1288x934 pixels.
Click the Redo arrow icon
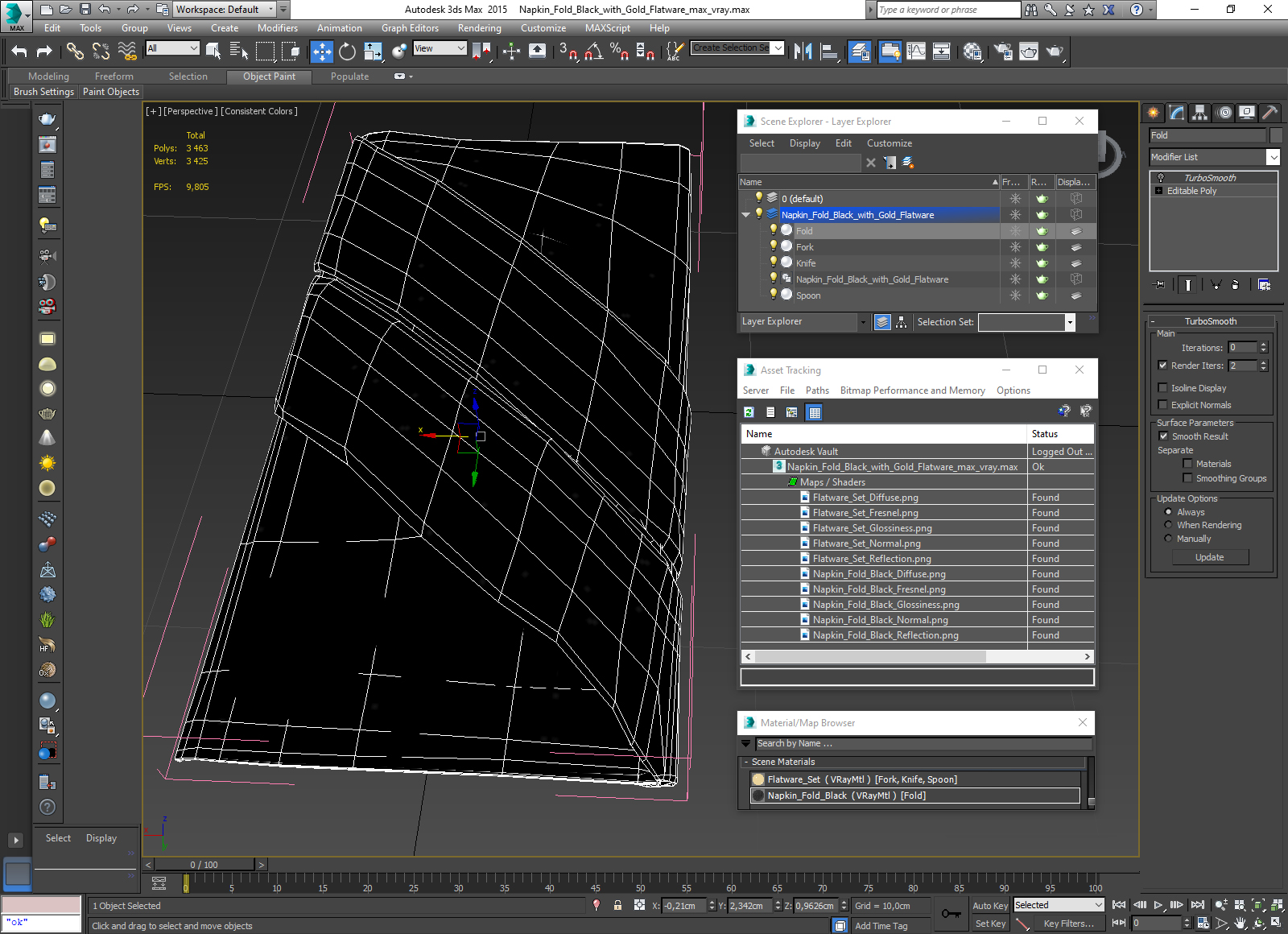pyautogui.click(x=44, y=52)
